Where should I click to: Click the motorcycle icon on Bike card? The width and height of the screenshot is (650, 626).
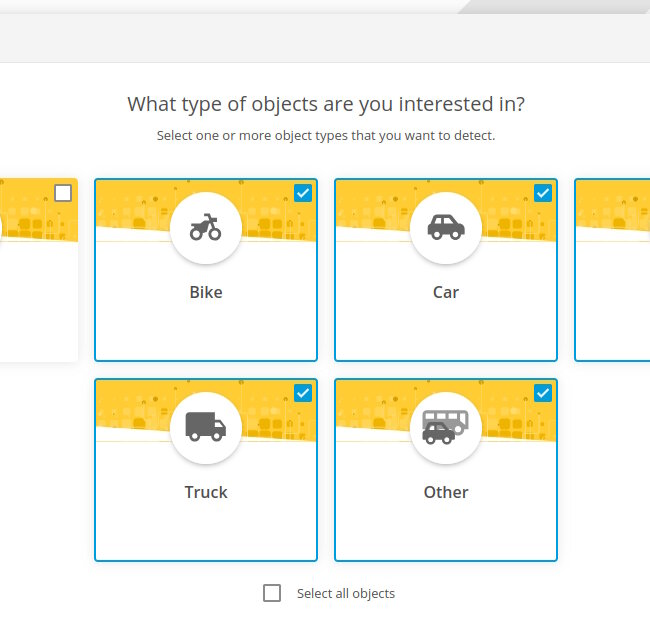click(x=205, y=227)
